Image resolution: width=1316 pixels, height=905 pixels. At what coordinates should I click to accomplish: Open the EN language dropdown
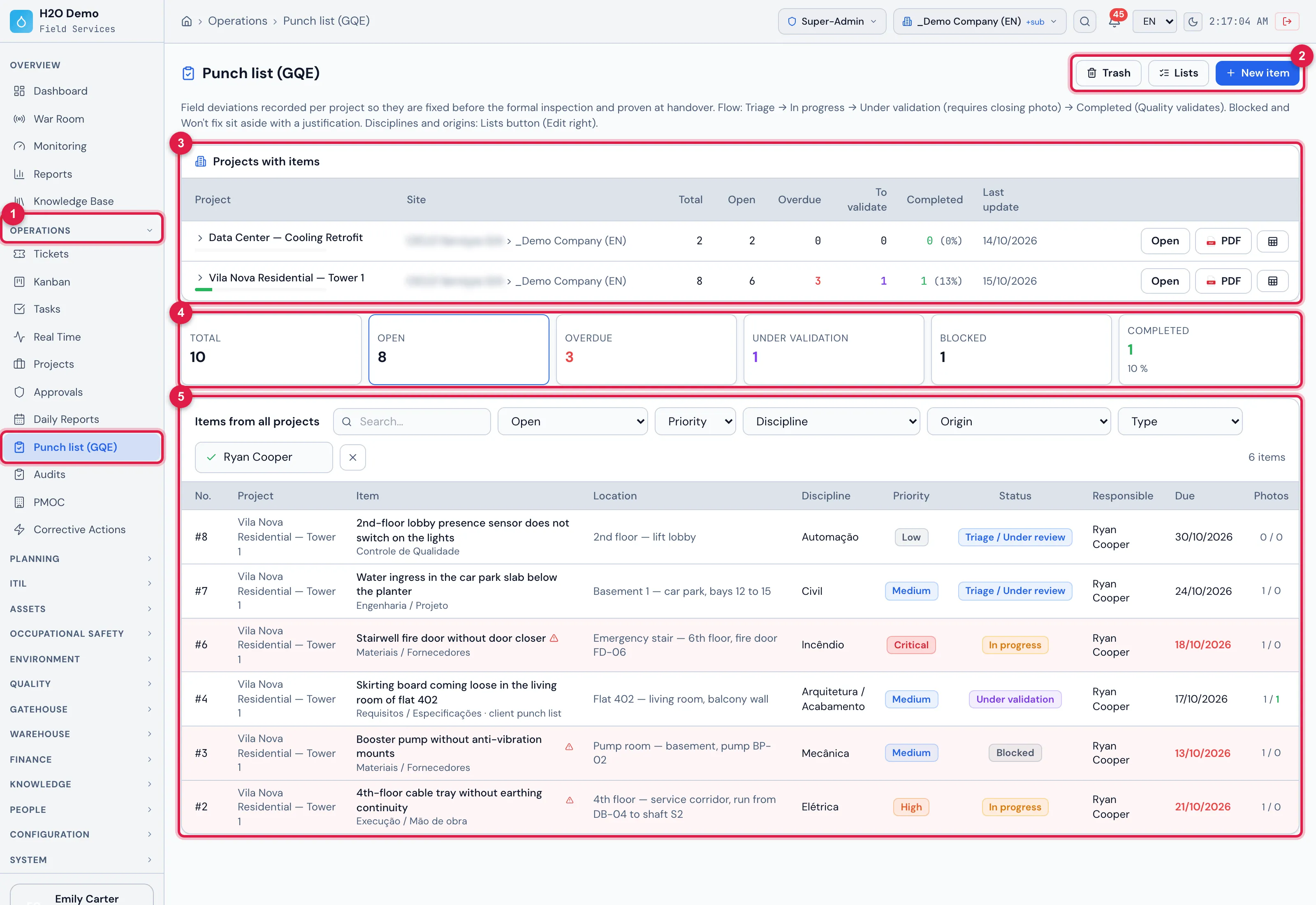point(1154,21)
